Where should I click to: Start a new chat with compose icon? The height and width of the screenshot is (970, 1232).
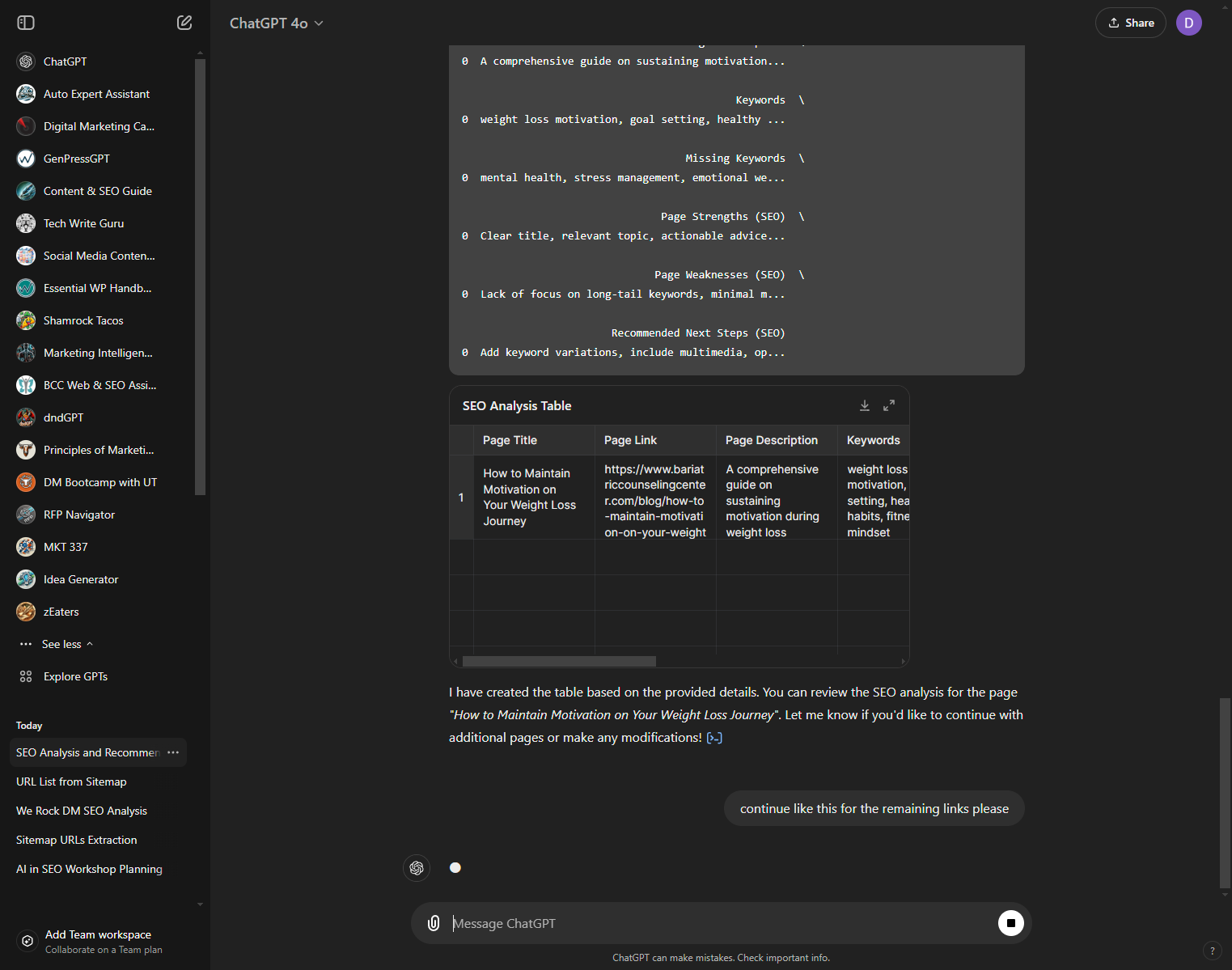(184, 23)
